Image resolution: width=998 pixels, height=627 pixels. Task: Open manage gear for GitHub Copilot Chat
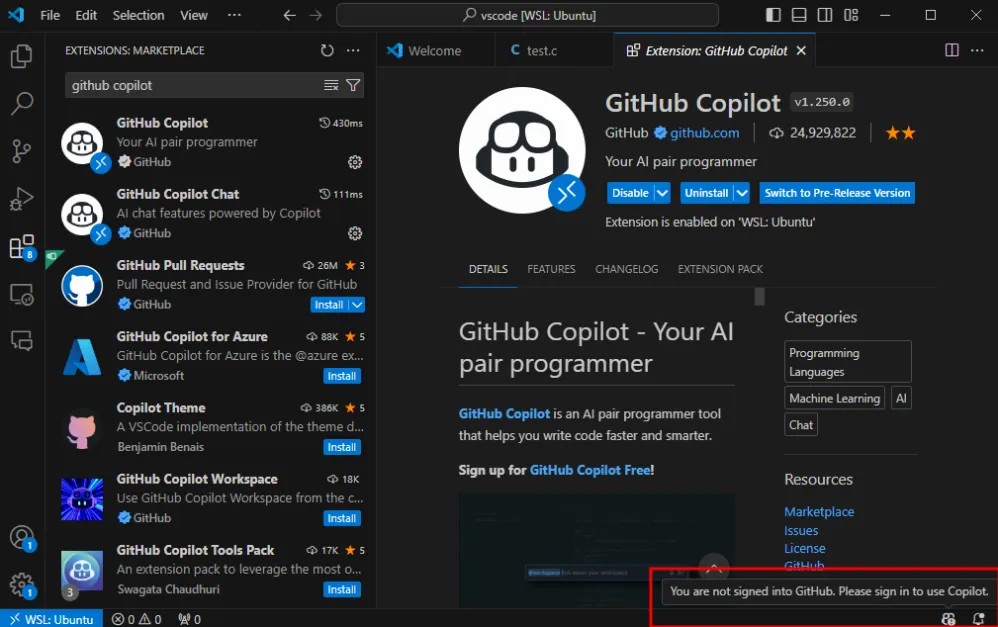355,234
